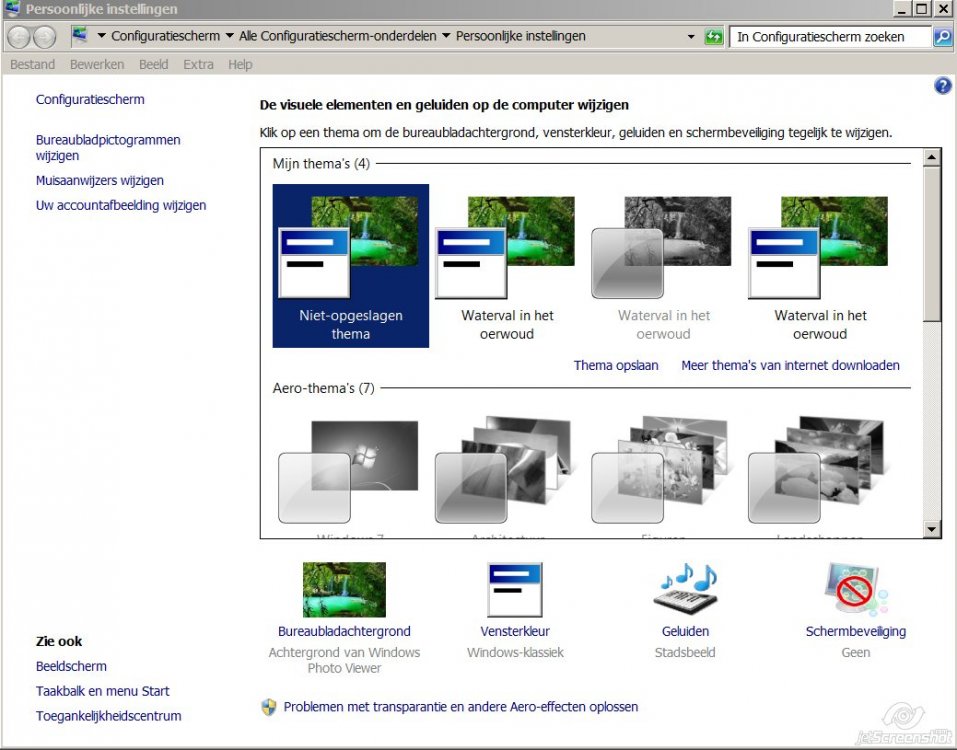Open the Bestand menu
The image size is (957, 750).
click(32, 65)
